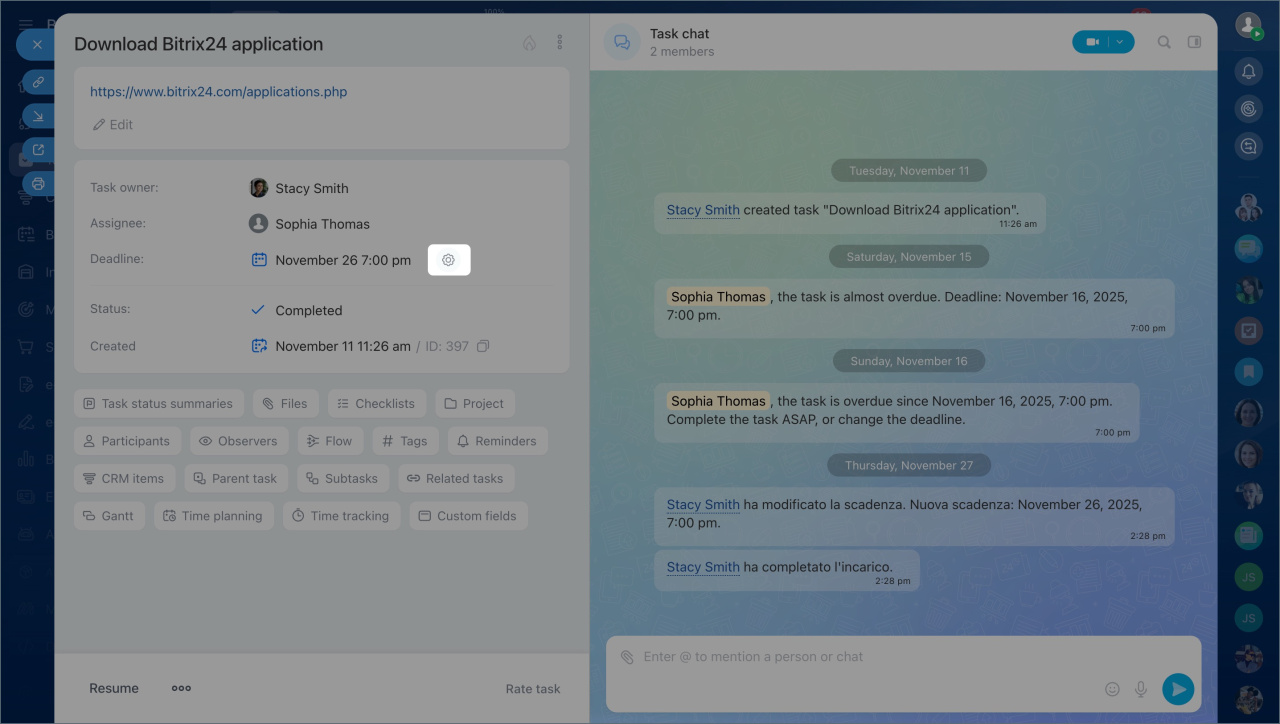Open the Observers section chip

coord(238,441)
